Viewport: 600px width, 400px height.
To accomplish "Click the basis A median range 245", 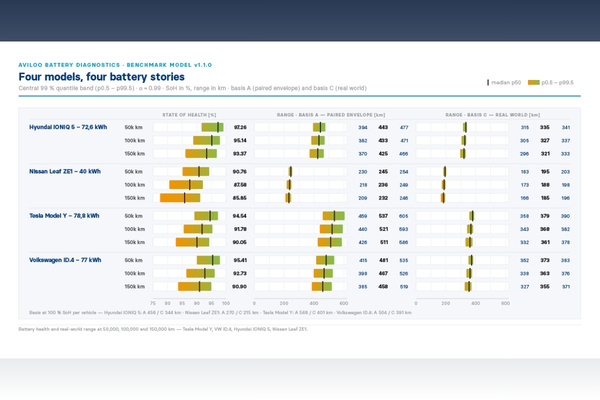I will click(x=383, y=172).
